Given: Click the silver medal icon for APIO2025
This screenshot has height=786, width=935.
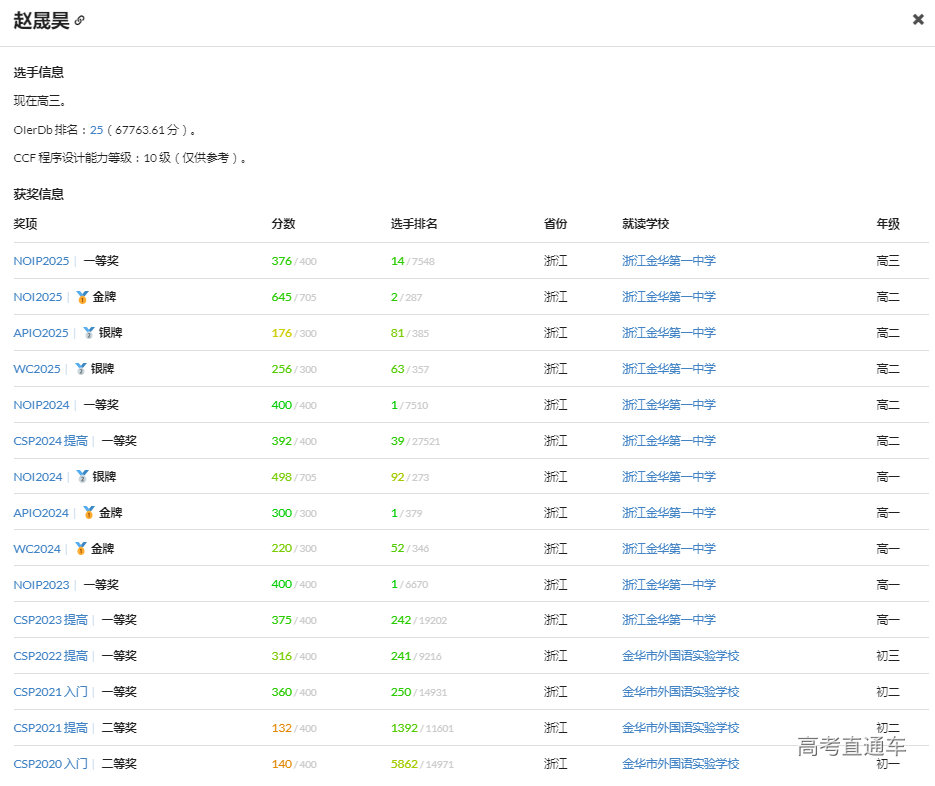Looking at the screenshot, I should click(x=88, y=333).
